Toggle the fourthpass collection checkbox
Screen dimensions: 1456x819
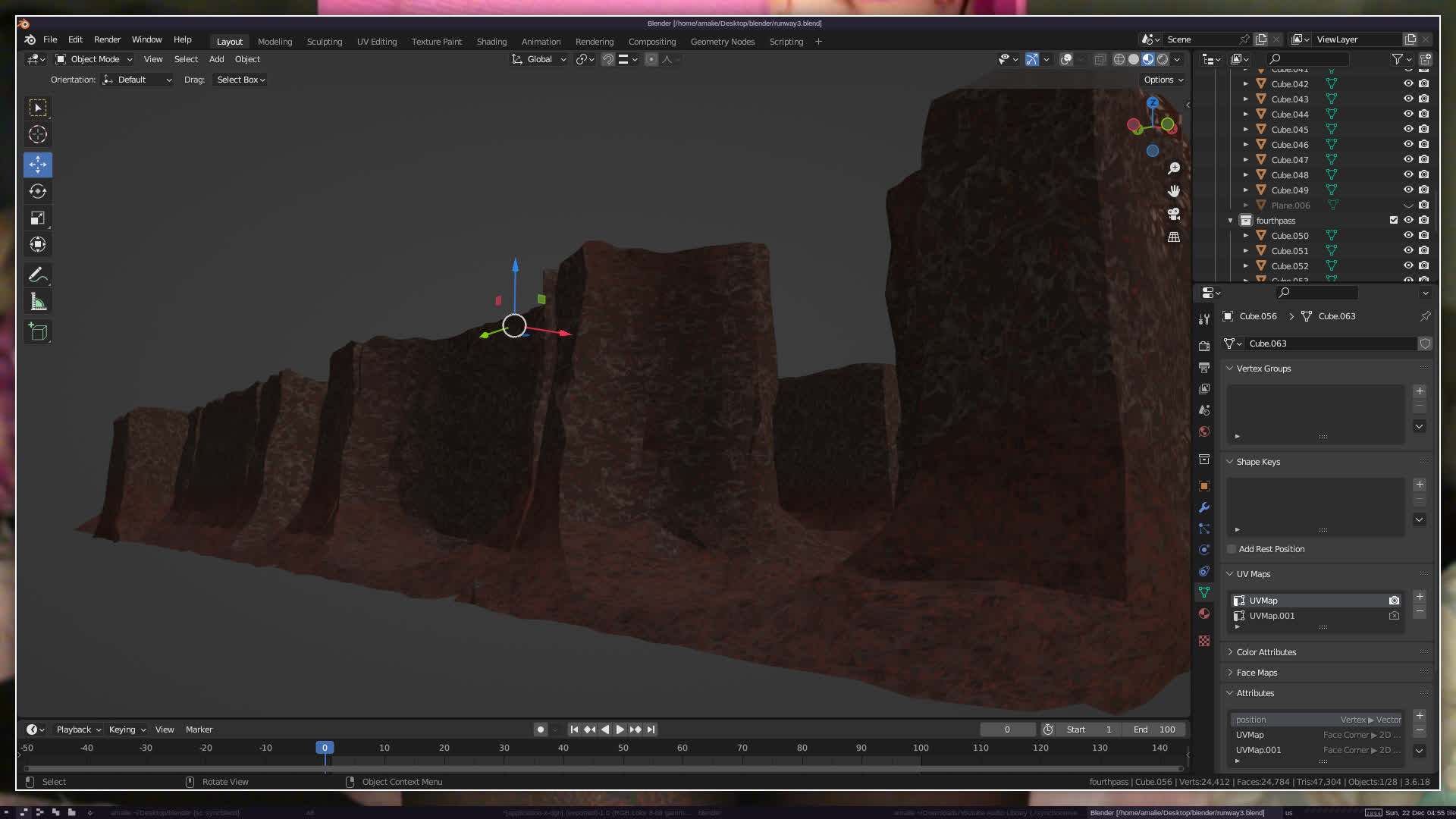(1394, 220)
